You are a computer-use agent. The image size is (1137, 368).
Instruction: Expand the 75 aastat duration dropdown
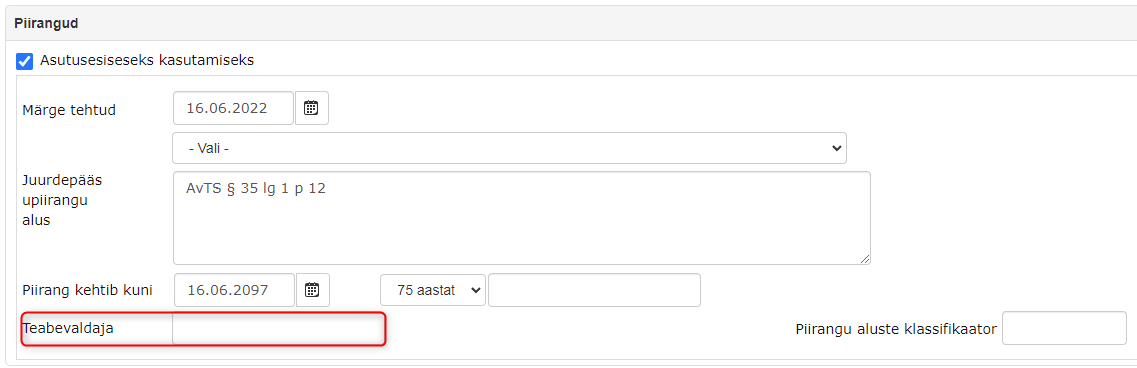pos(433,290)
